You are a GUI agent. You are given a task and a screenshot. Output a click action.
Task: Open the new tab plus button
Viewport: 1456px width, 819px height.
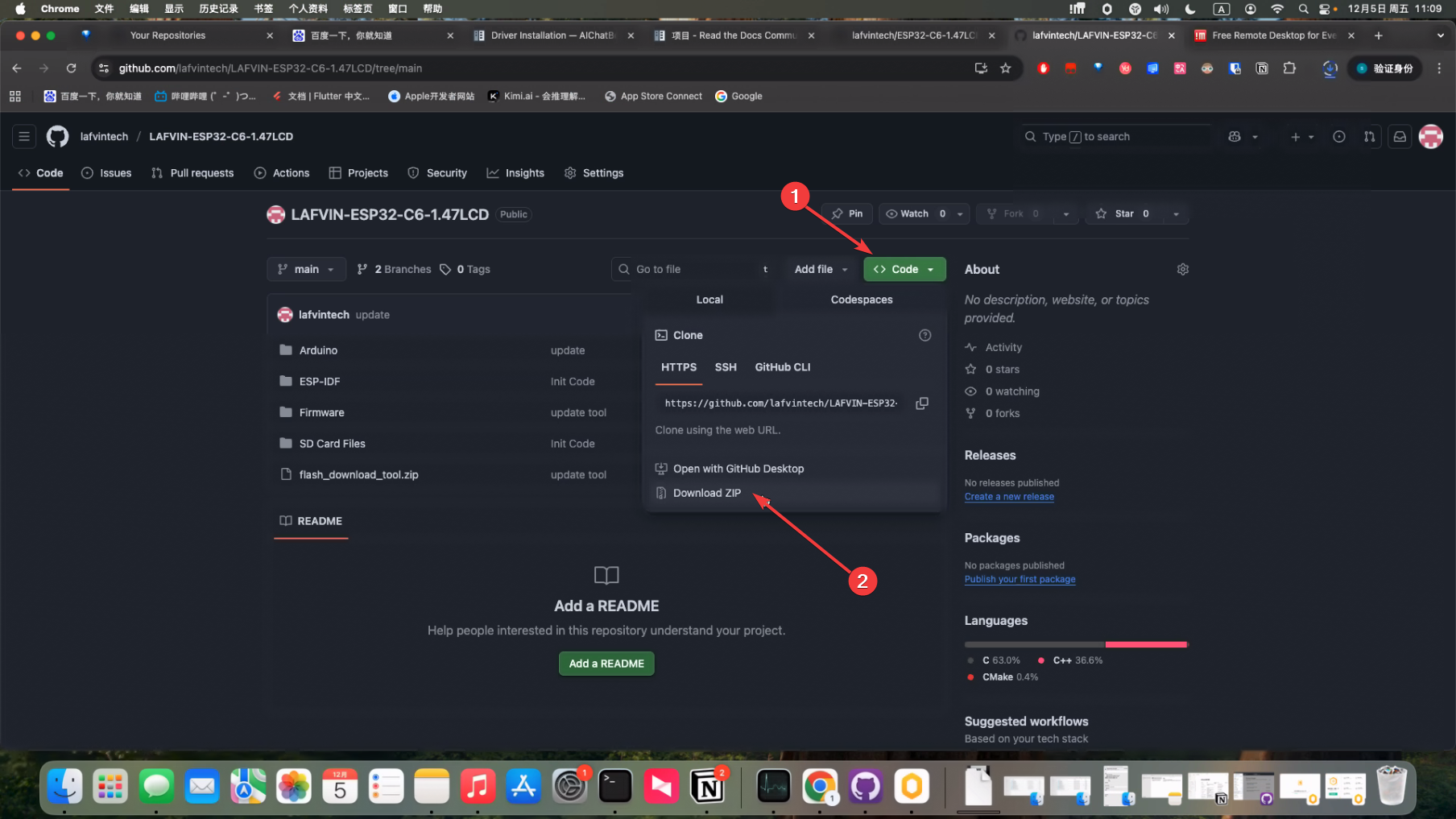[1379, 35]
